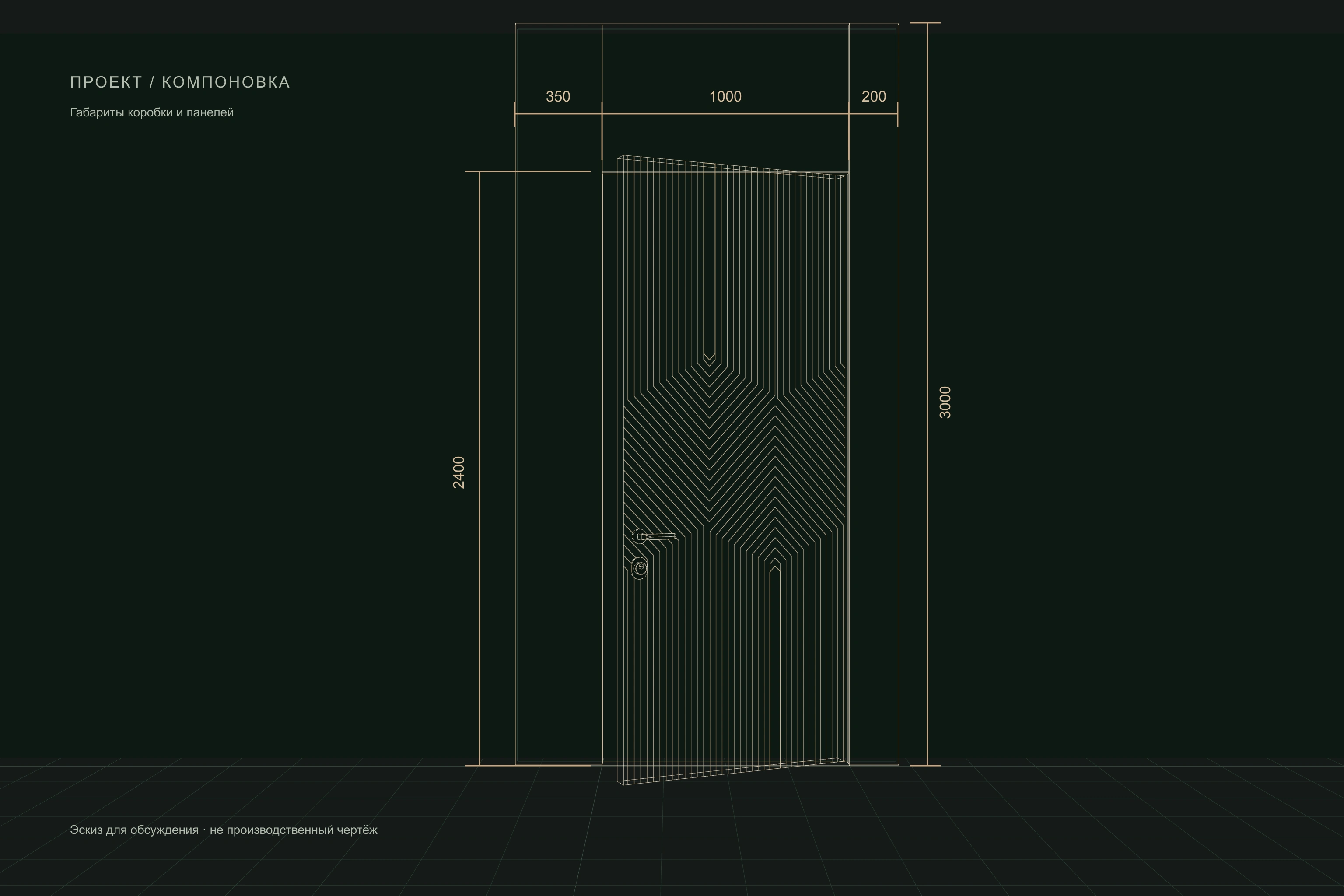This screenshot has width=1344, height=896.
Task: Click the door lever handle
Action: (654, 536)
